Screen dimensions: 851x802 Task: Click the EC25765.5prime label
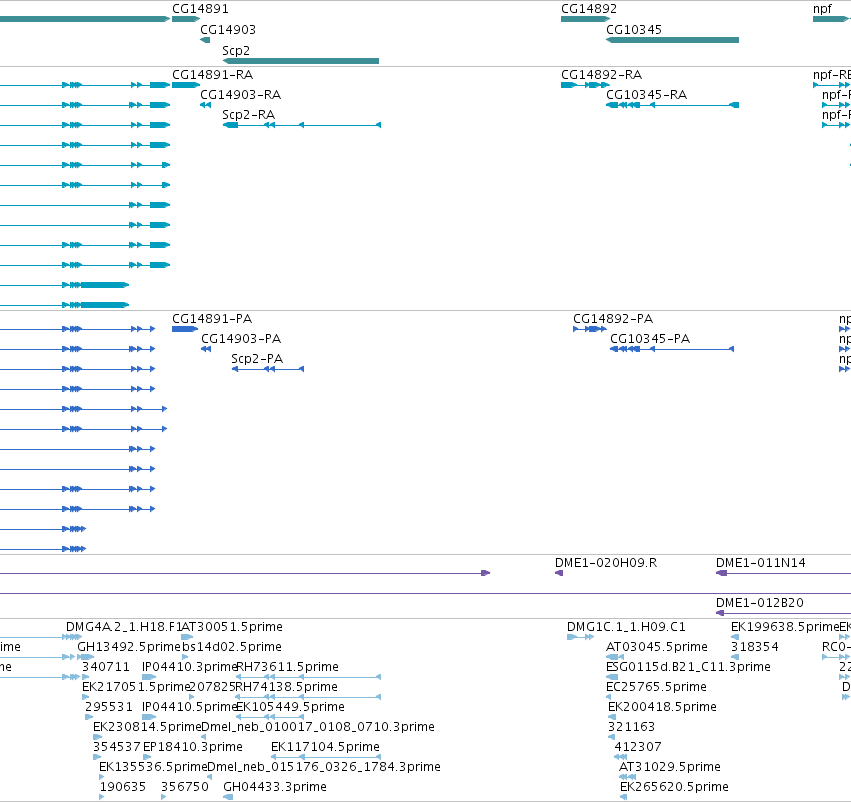pos(656,686)
